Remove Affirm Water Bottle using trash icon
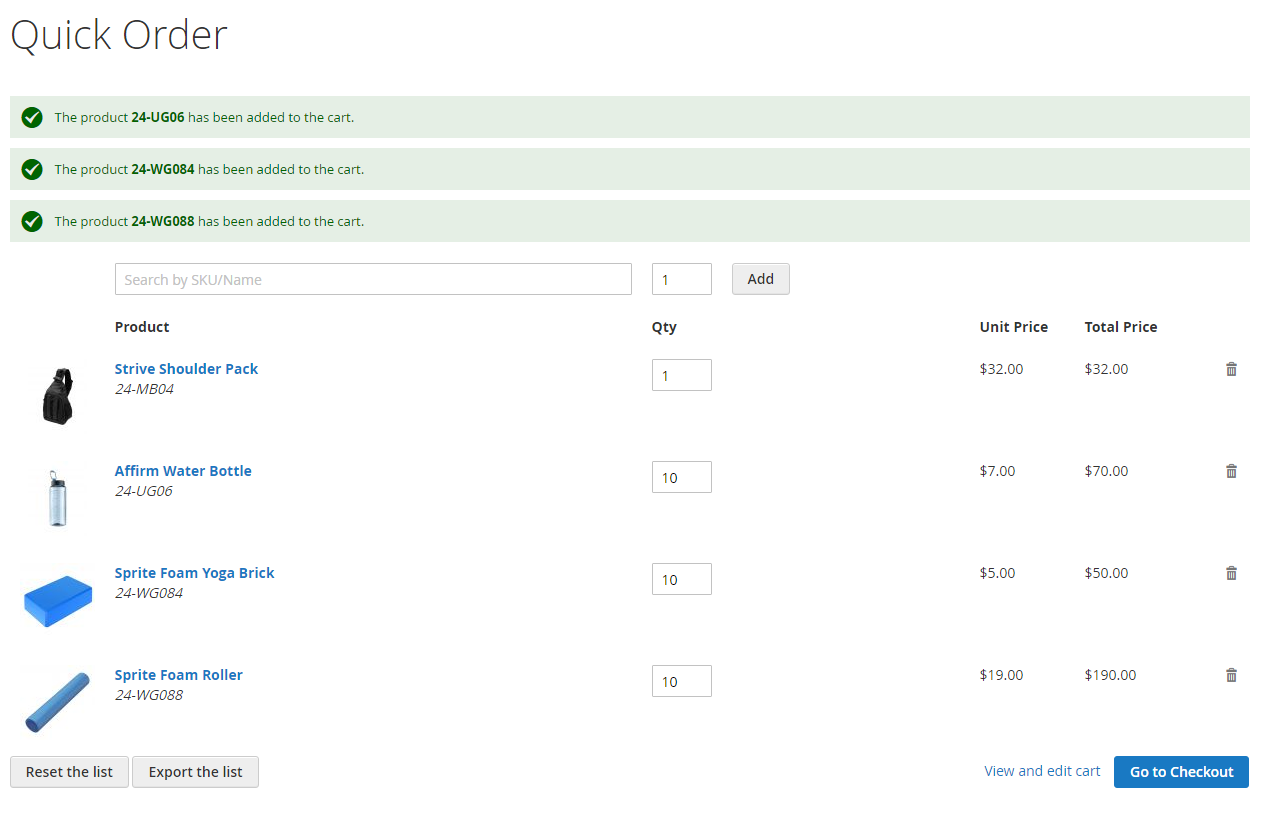The height and width of the screenshot is (833, 1263). (1231, 471)
